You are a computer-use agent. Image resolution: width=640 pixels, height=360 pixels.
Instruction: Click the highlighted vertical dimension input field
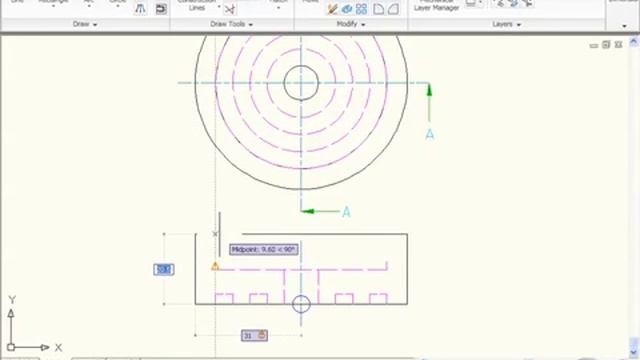click(x=164, y=269)
